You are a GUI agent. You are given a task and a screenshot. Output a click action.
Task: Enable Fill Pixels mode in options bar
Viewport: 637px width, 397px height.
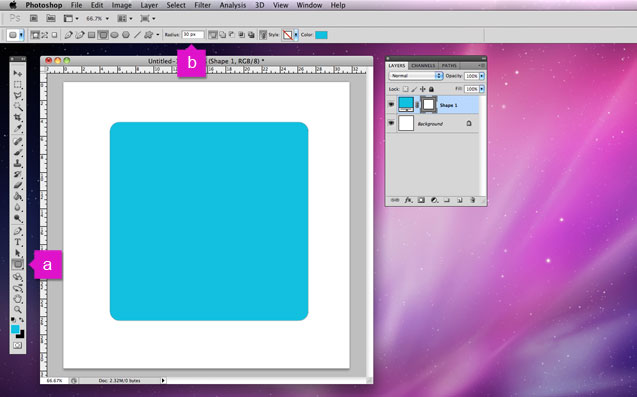tap(54, 35)
